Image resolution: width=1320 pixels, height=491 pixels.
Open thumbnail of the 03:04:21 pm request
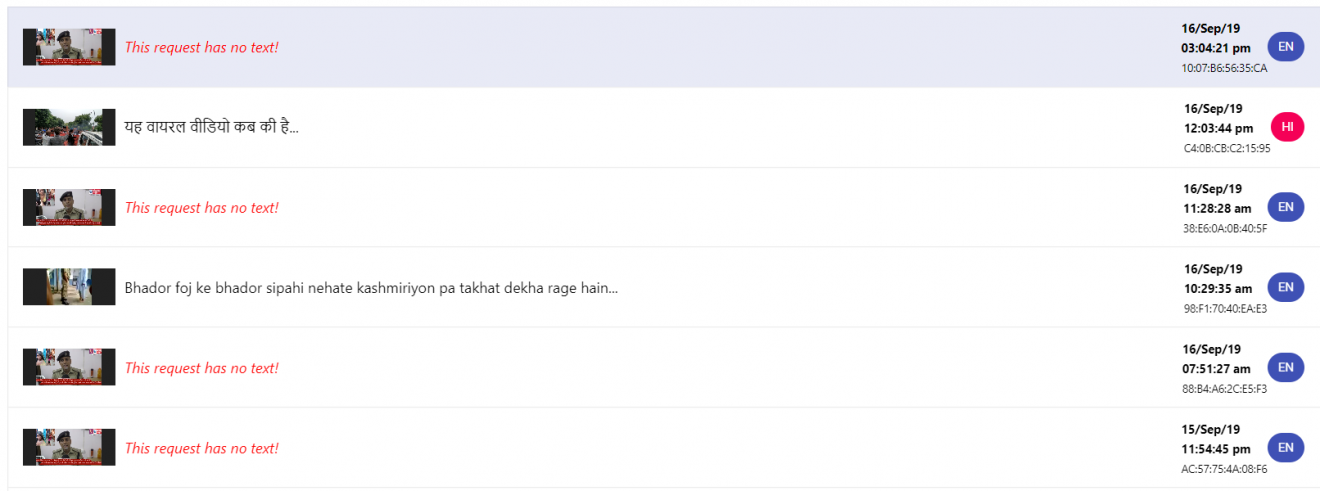click(69, 47)
